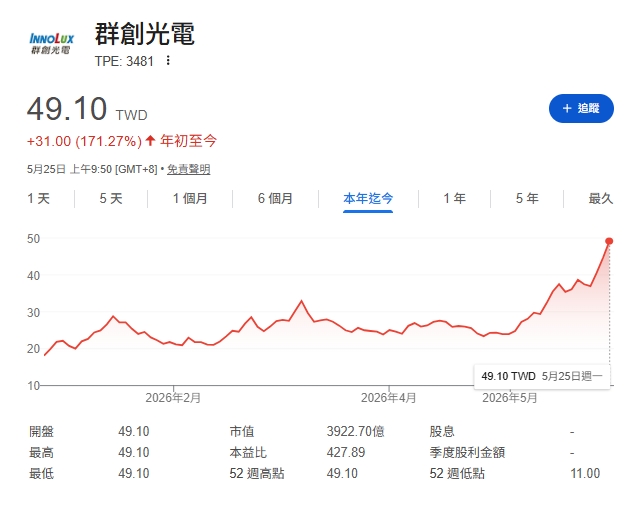
Task: Click the Innolux company logo
Action: 52,43
